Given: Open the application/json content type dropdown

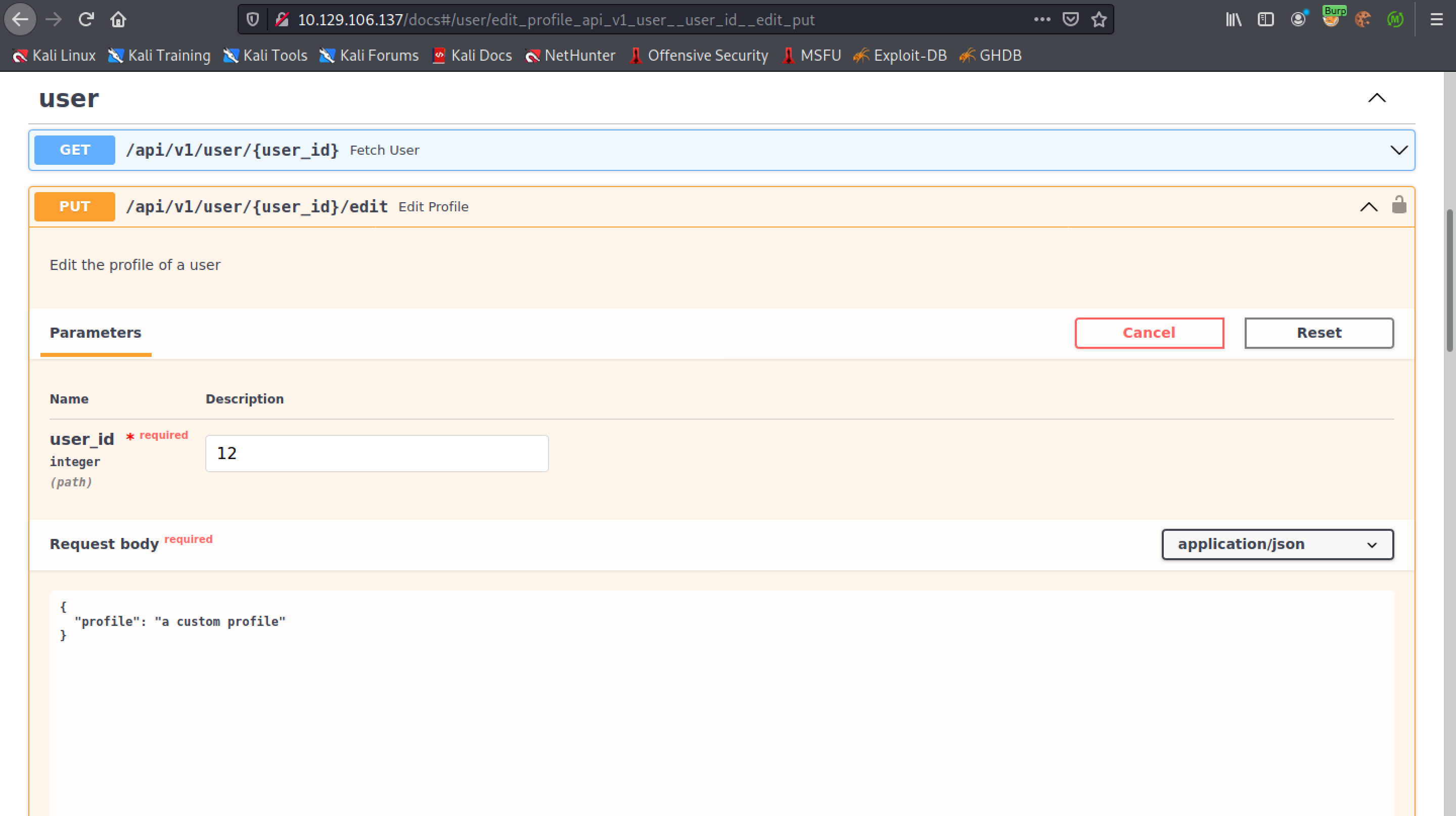Looking at the screenshot, I should coord(1278,544).
